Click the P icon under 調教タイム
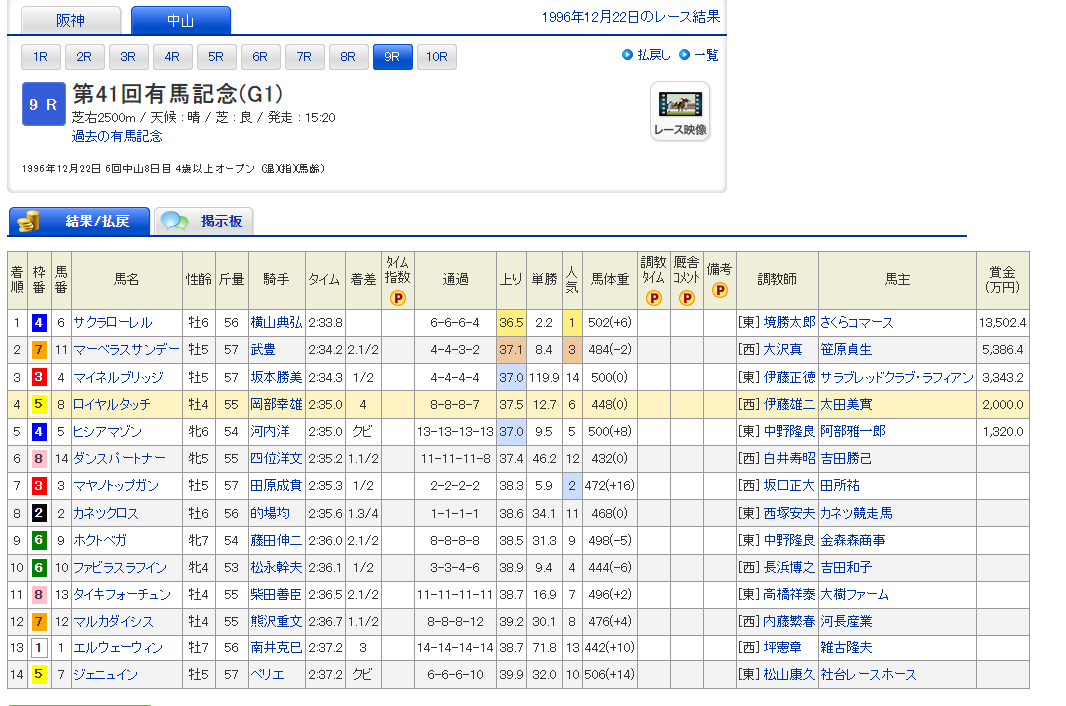This screenshot has height=706, width=1066. click(x=654, y=298)
